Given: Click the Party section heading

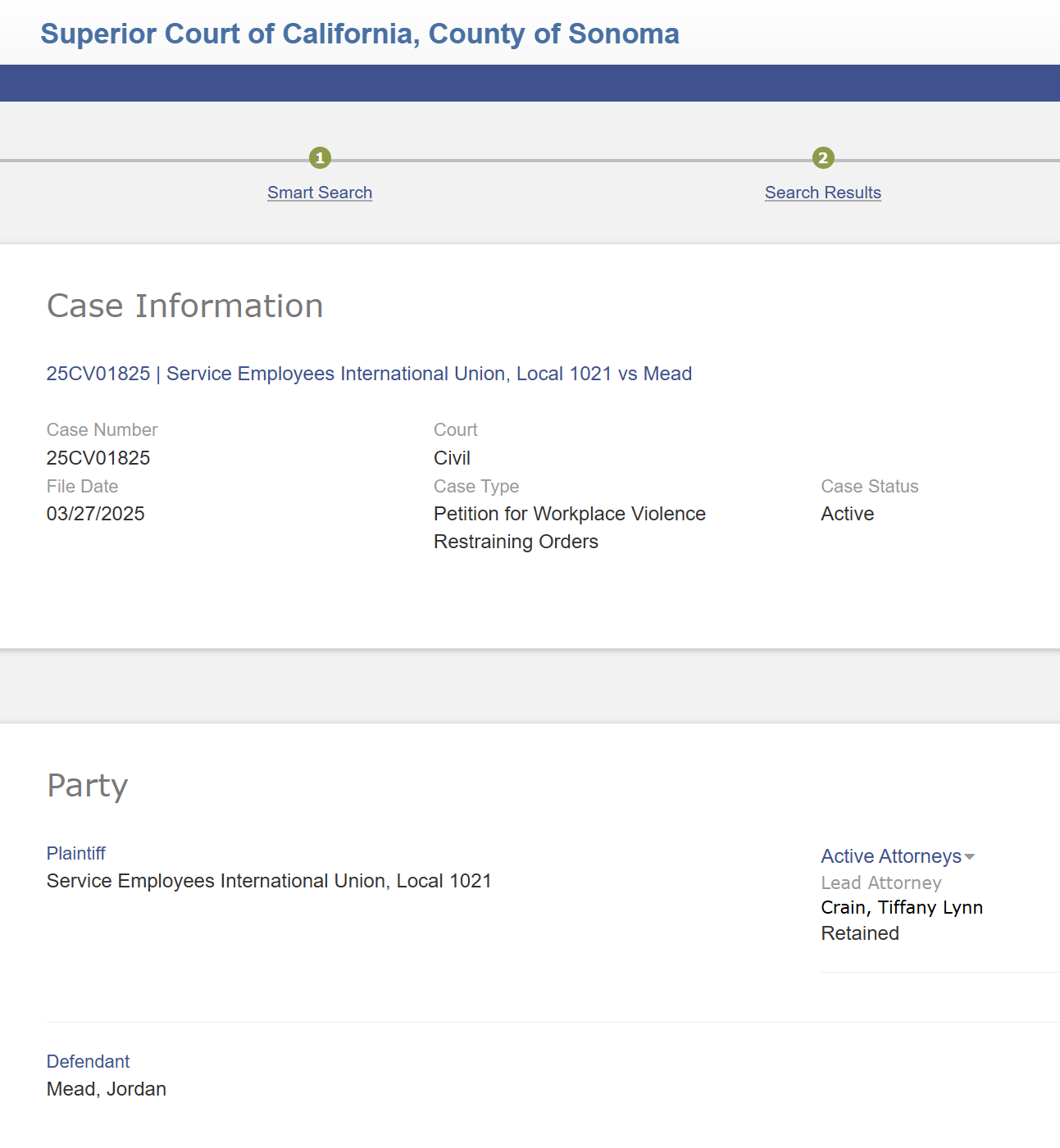Looking at the screenshot, I should pyautogui.click(x=88, y=786).
